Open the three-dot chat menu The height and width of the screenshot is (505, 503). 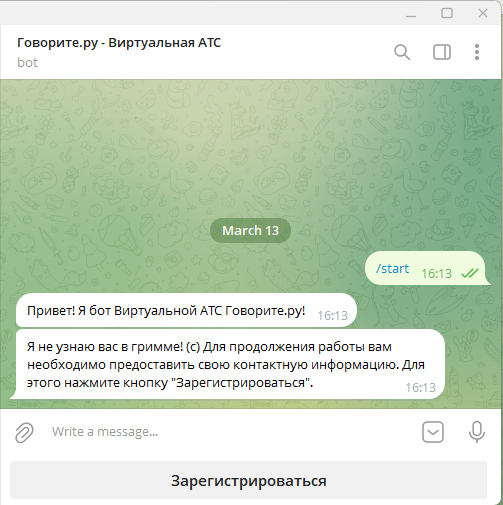(477, 52)
